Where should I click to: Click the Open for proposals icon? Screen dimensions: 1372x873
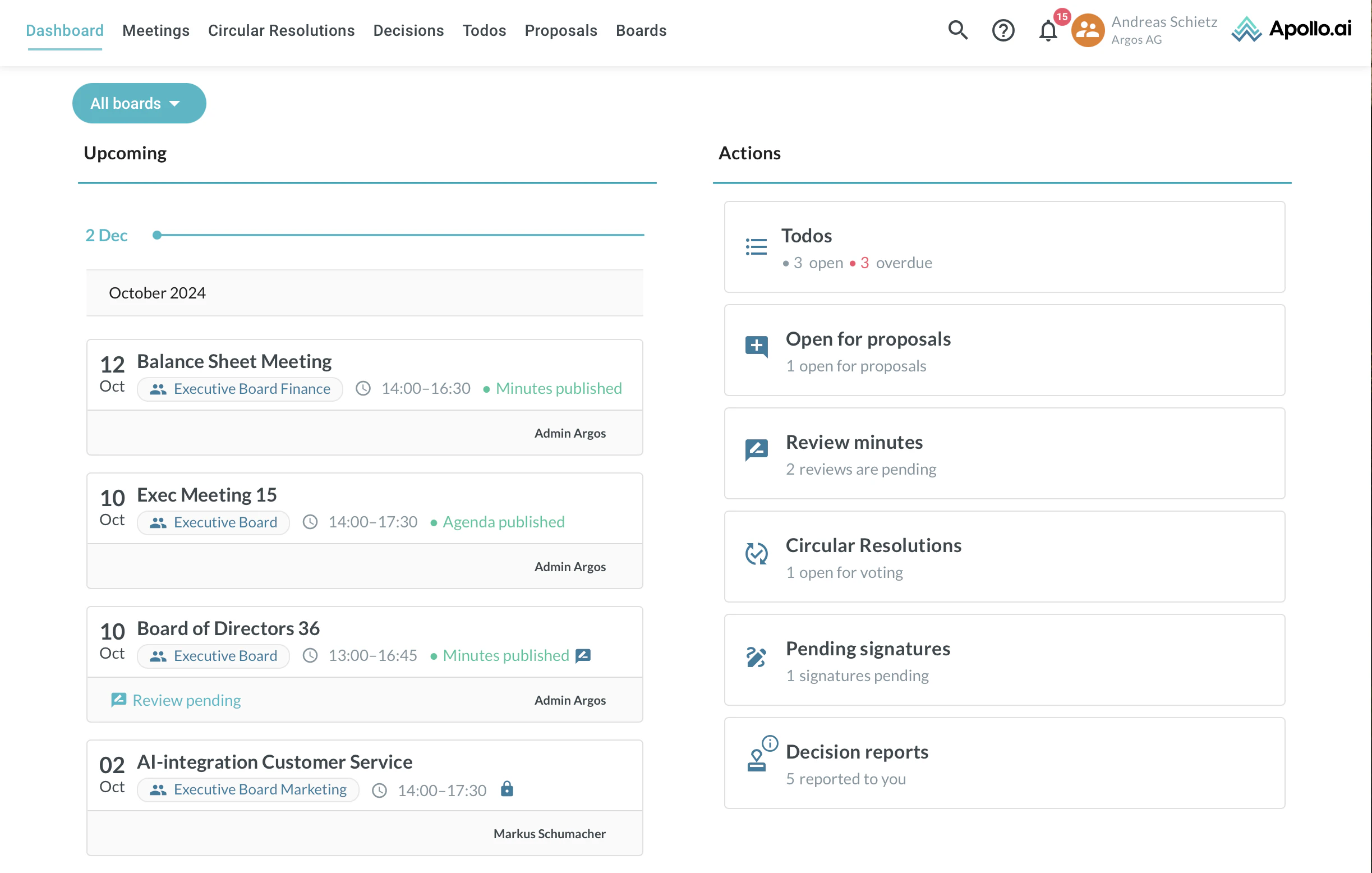pyautogui.click(x=756, y=347)
